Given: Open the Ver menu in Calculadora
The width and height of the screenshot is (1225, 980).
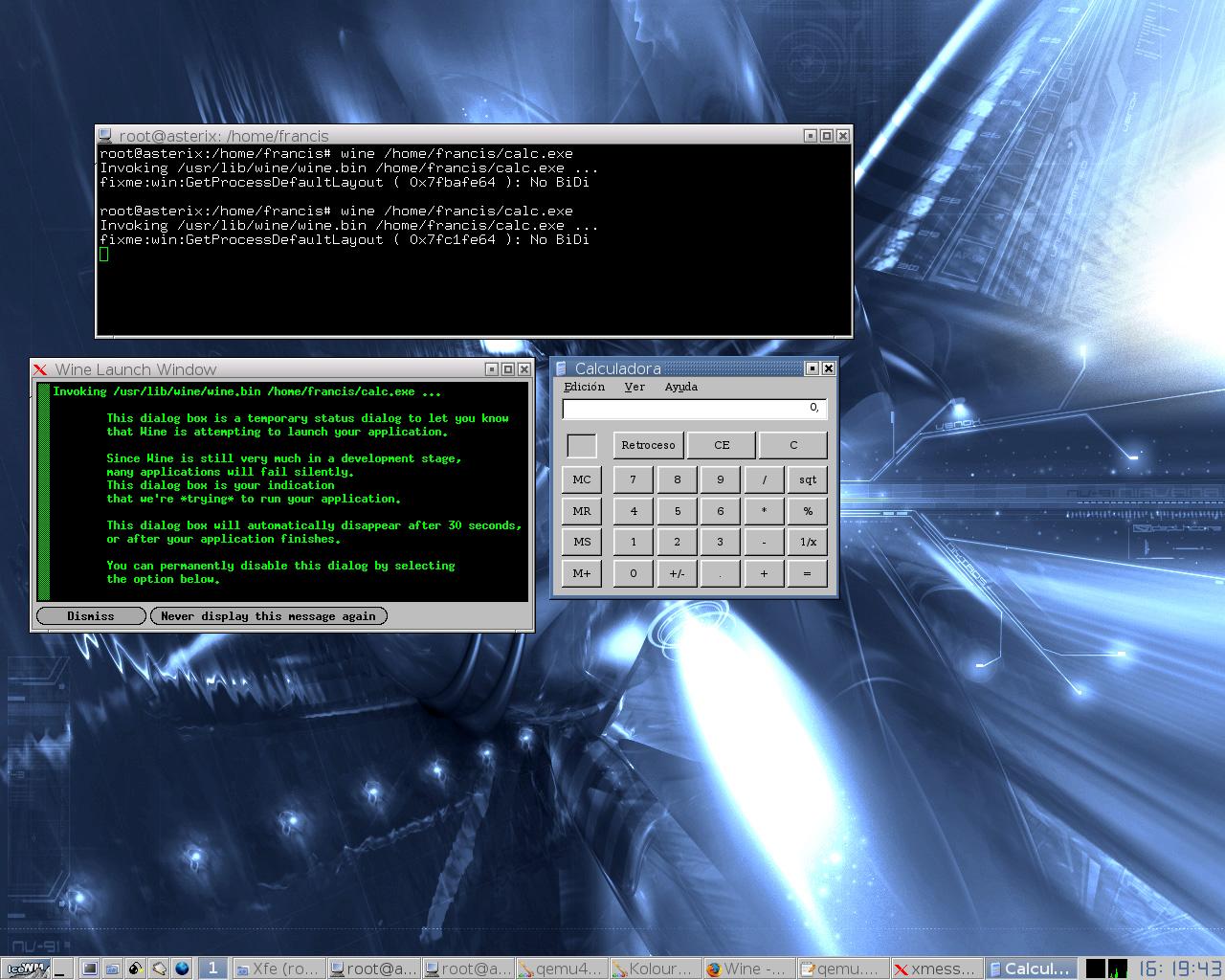Looking at the screenshot, I should coord(635,387).
